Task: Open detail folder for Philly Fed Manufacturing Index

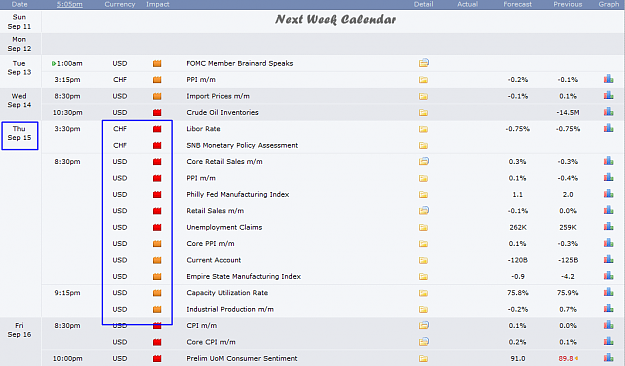Action: coord(423,195)
